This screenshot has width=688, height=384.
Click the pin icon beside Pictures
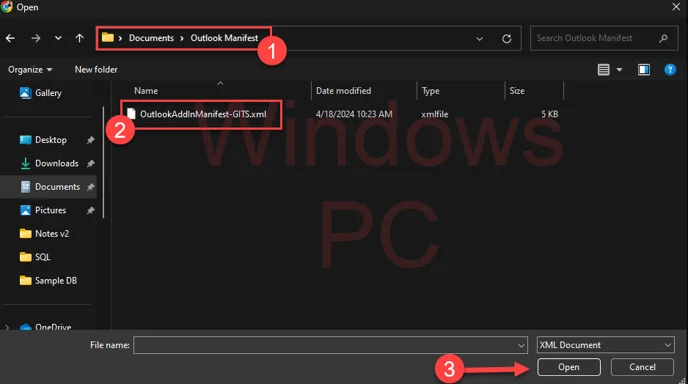[x=90, y=210]
